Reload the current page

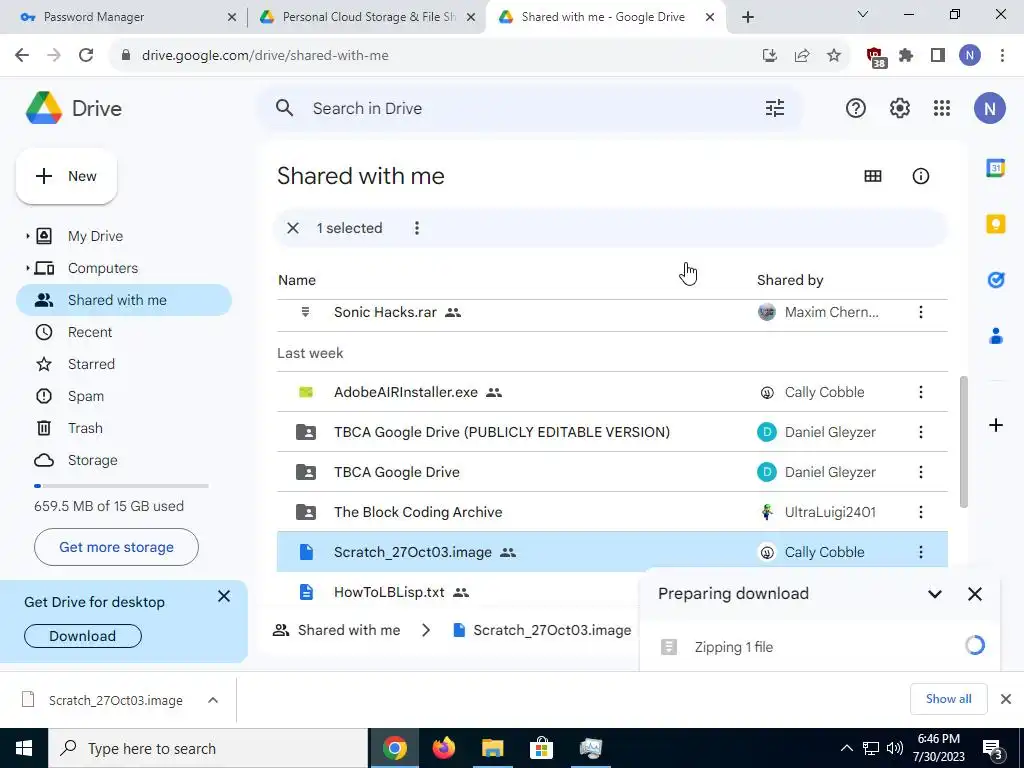point(86,56)
